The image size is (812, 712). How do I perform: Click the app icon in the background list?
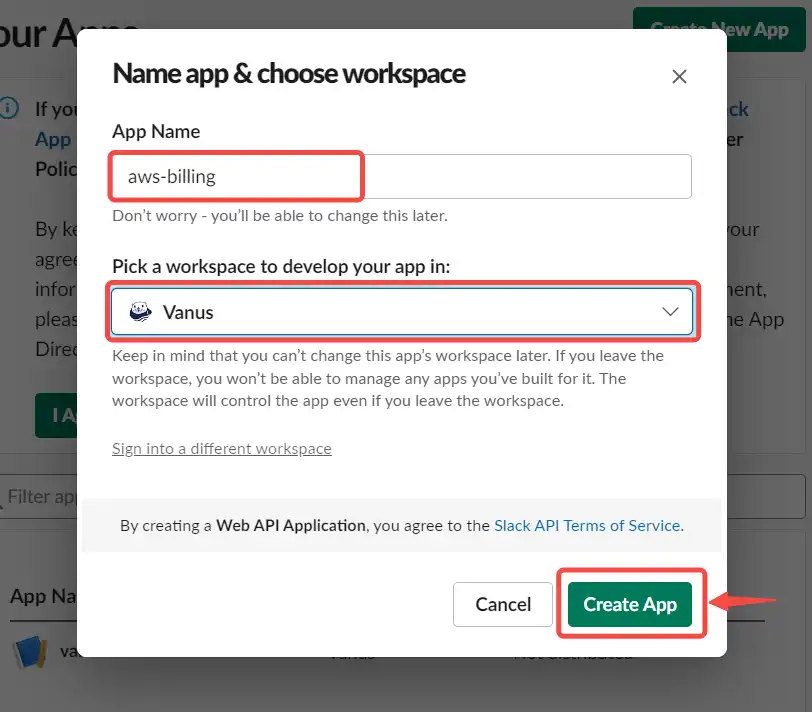pos(30,652)
